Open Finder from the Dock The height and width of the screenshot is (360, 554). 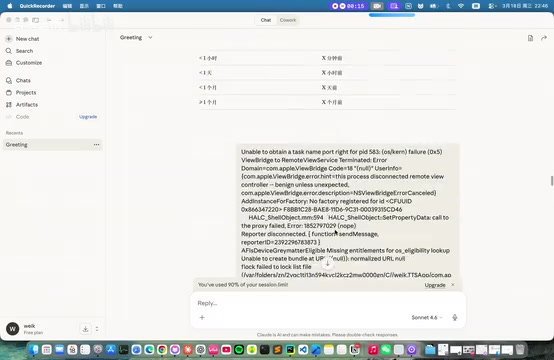[x=34, y=350]
